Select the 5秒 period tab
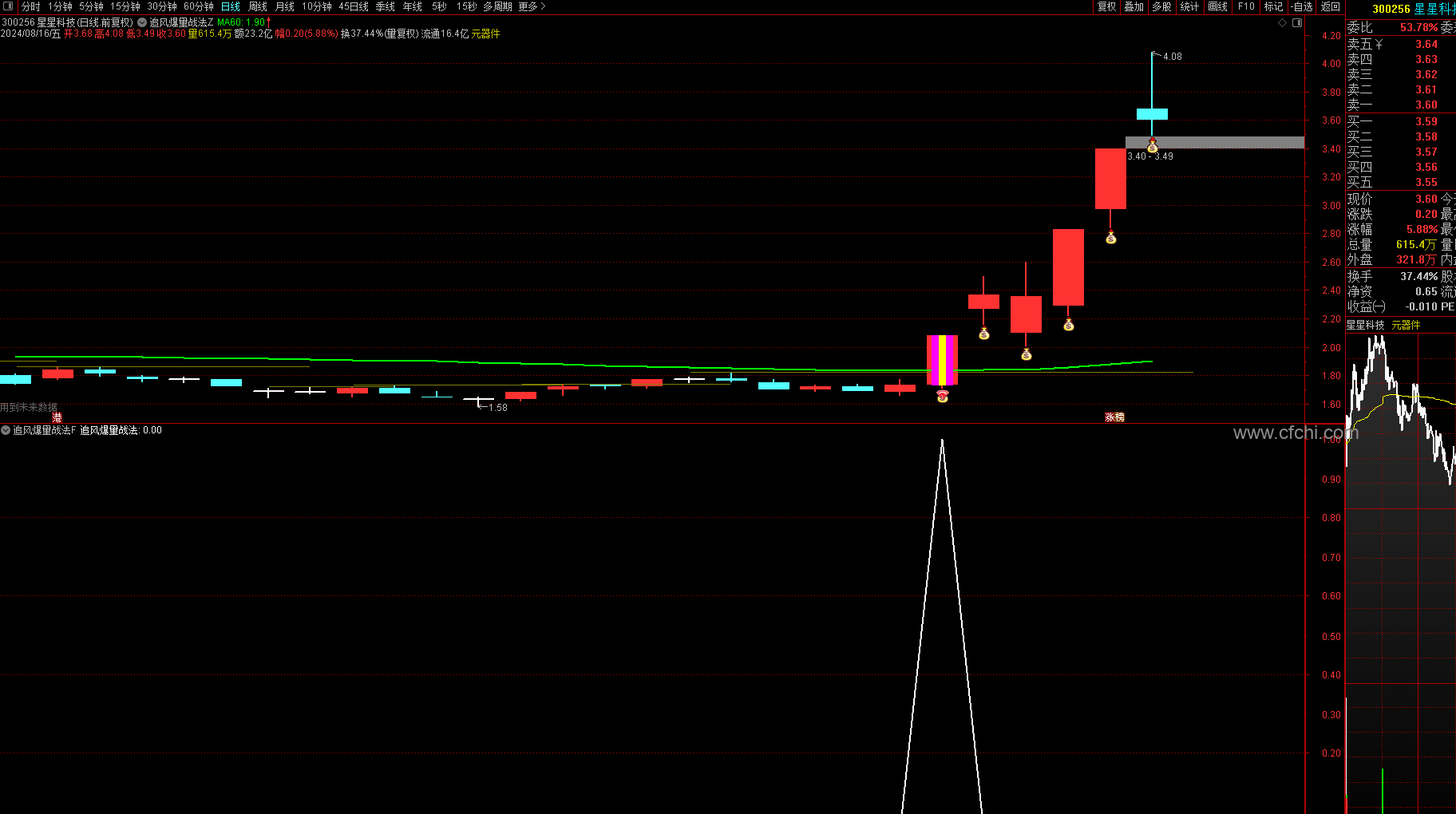This screenshot has height=814, width=1456. click(439, 6)
